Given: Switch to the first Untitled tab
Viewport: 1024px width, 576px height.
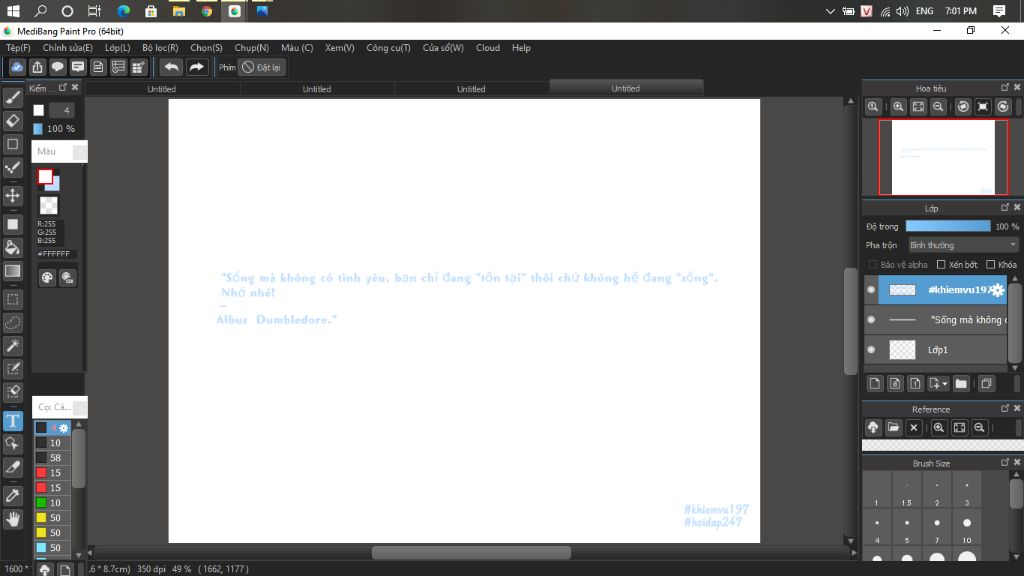Looking at the screenshot, I should click(x=161, y=89).
